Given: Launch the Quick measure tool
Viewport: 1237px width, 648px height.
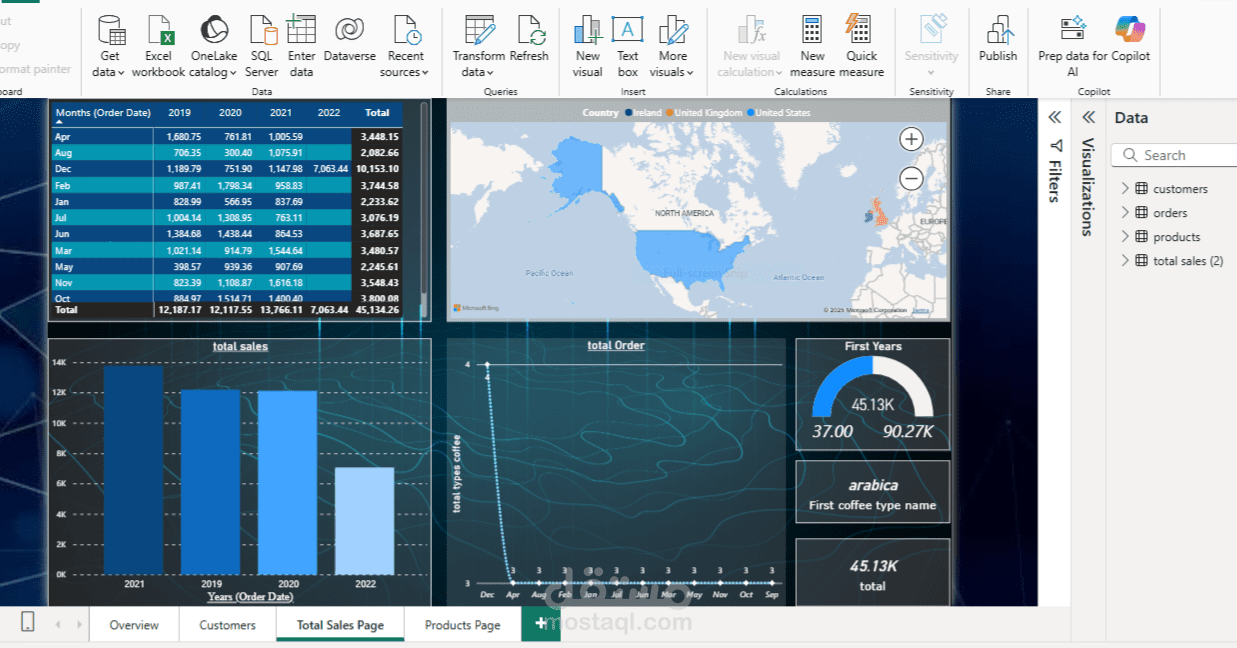Looking at the screenshot, I should 861,46.
